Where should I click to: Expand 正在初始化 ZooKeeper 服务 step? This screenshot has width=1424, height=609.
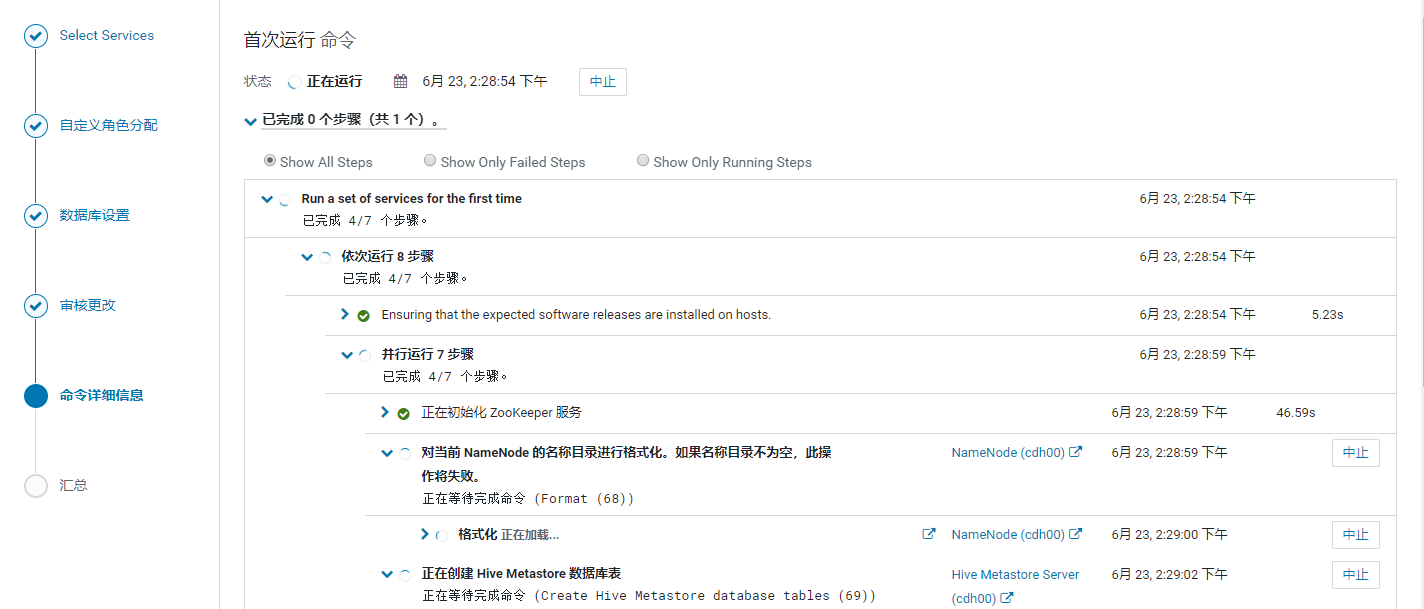pyautogui.click(x=386, y=412)
